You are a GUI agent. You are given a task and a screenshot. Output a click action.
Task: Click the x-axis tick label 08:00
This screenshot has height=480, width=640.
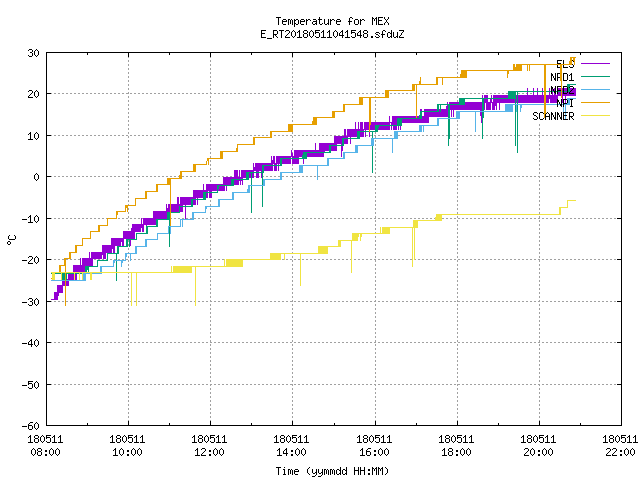pyautogui.click(x=45, y=452)
